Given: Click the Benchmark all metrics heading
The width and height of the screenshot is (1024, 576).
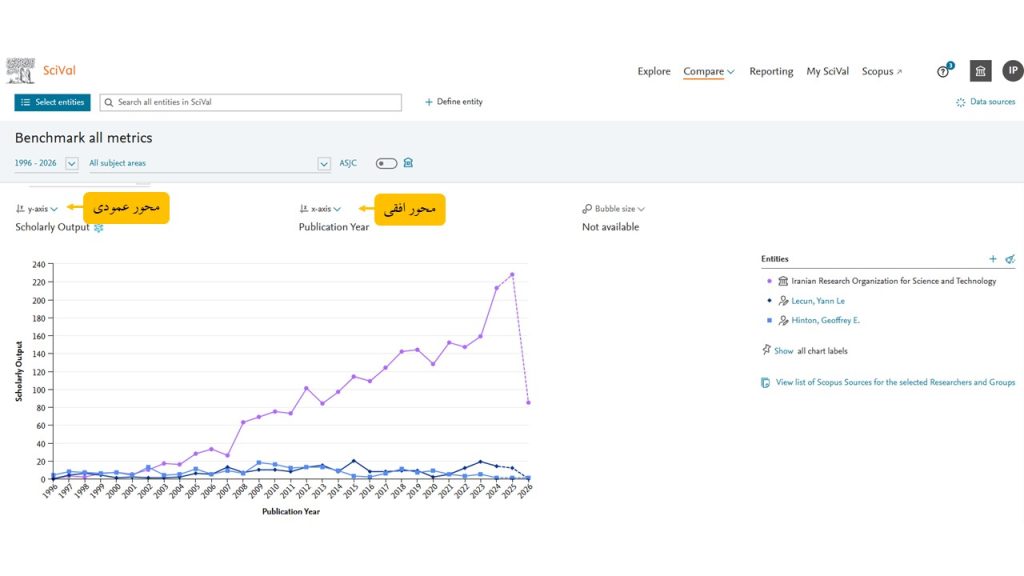Looking at the screenshot, I should 84,138.
